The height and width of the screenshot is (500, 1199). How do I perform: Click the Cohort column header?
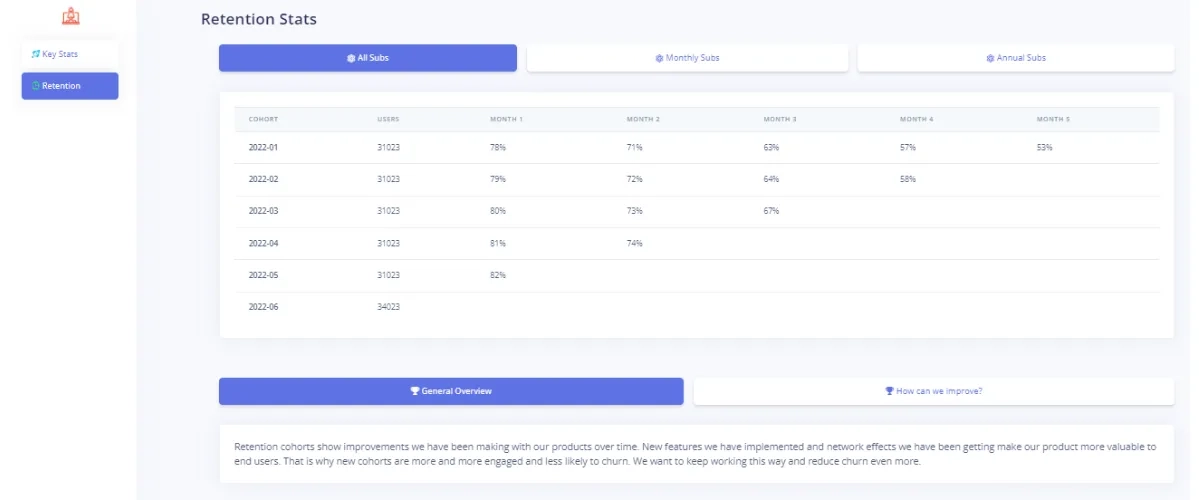[x=263, y=120]
